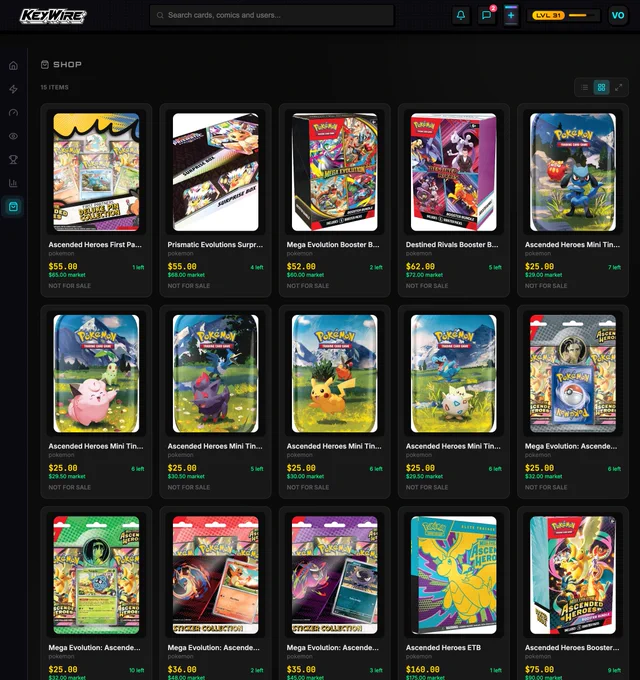Open the Riolu Mini Tin image
640x680 pixels.
coord(573,172)
